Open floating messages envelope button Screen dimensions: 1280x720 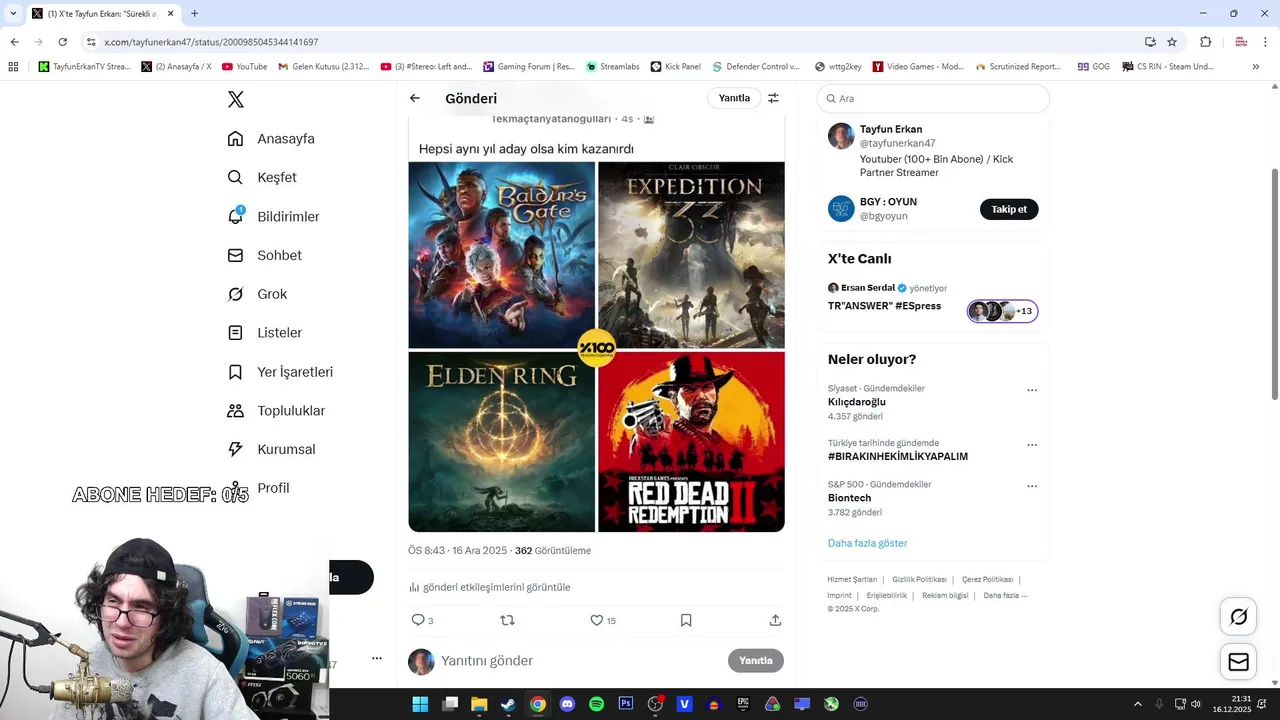1238,662
